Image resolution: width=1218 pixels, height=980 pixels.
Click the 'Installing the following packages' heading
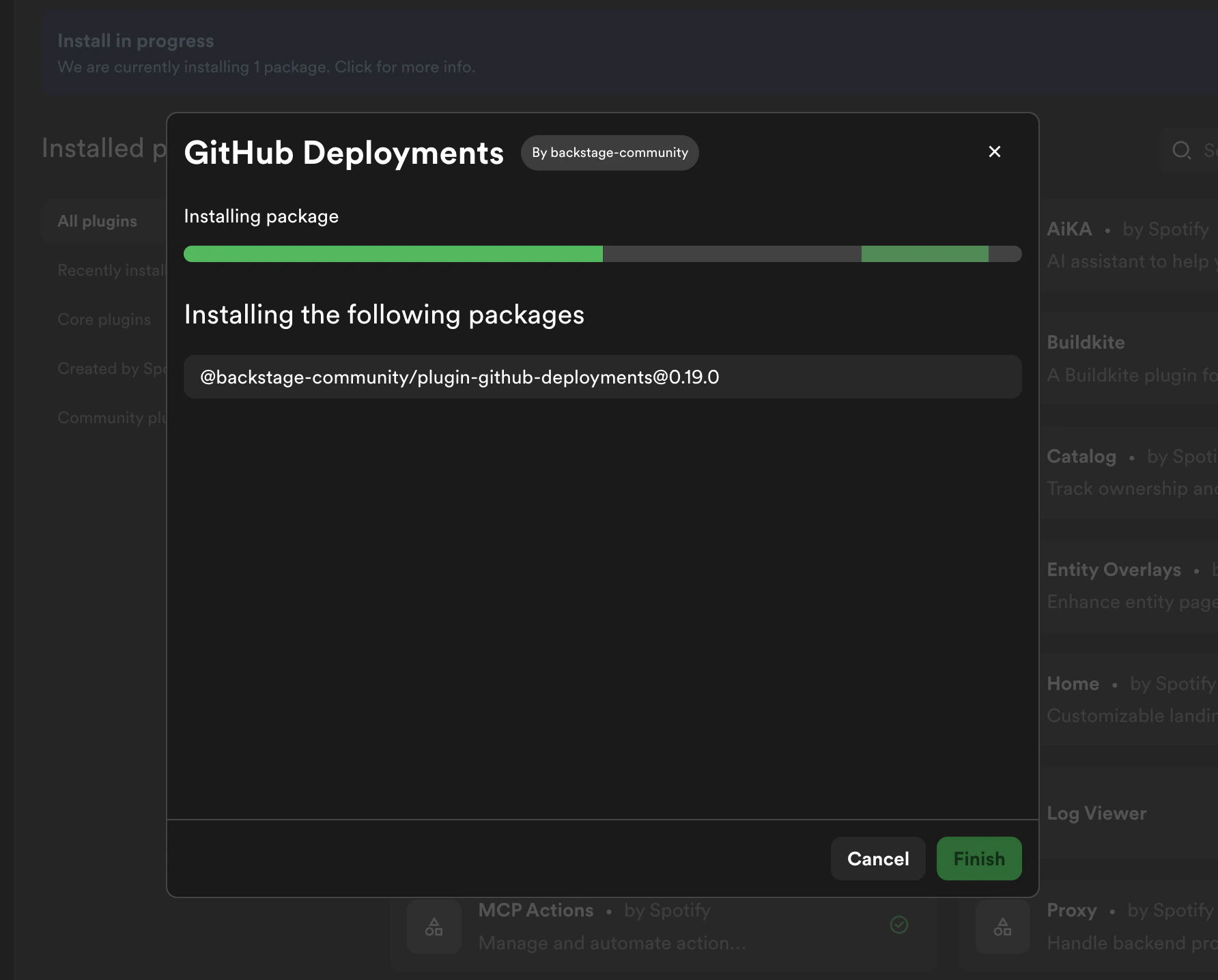tap(384, 315)
